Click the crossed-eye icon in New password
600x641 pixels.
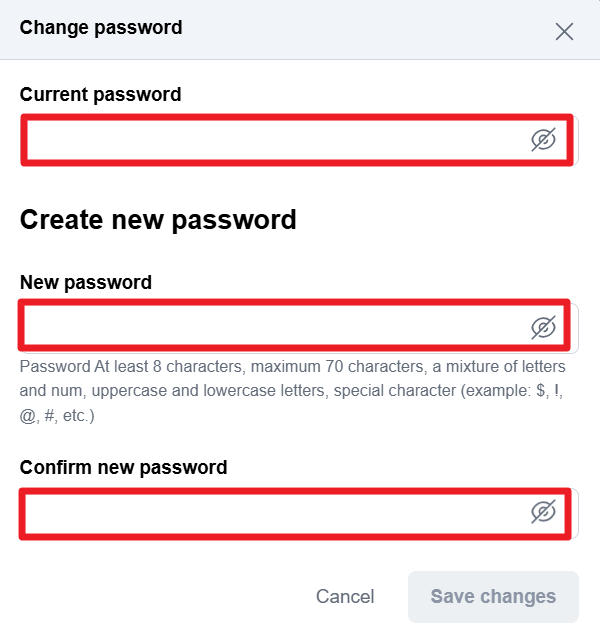(x=543, y=327)
